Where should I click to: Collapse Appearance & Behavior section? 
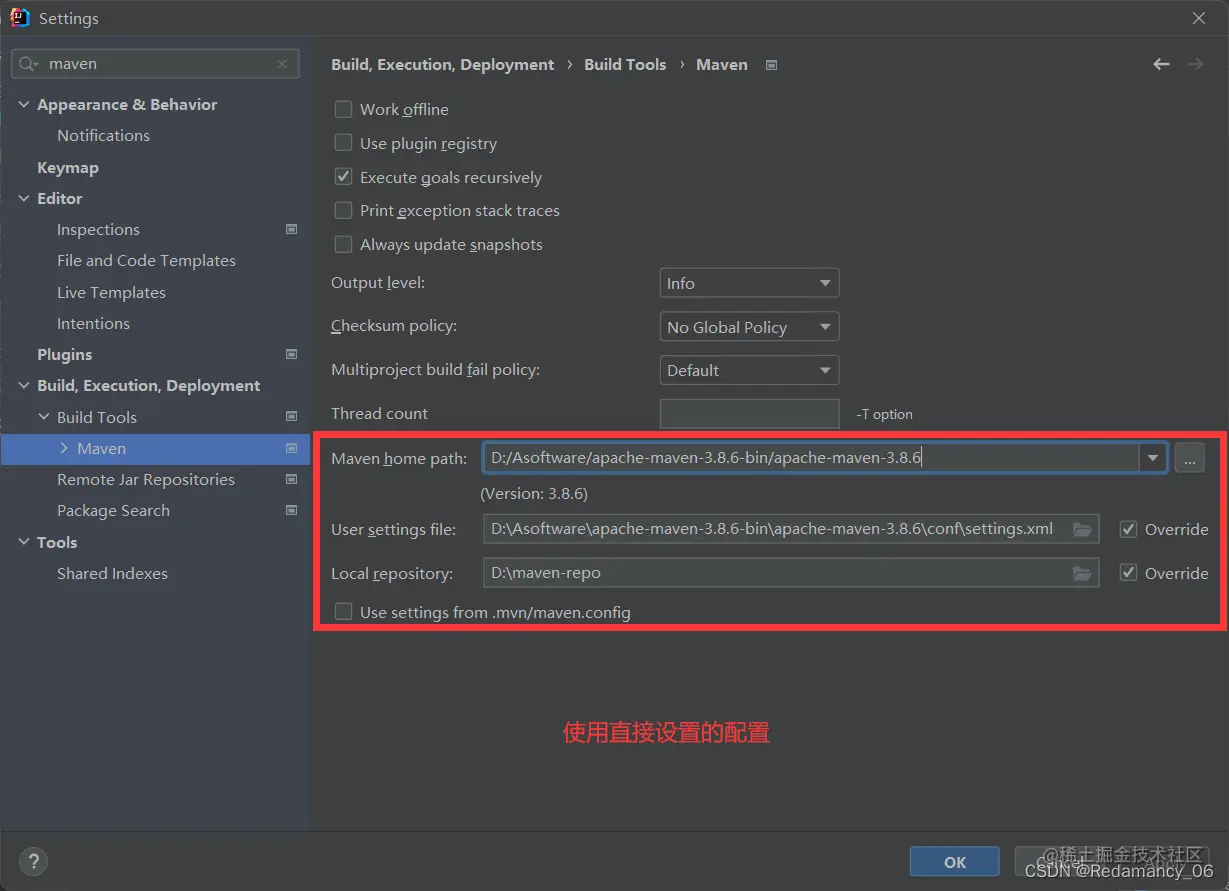(24, 104)
